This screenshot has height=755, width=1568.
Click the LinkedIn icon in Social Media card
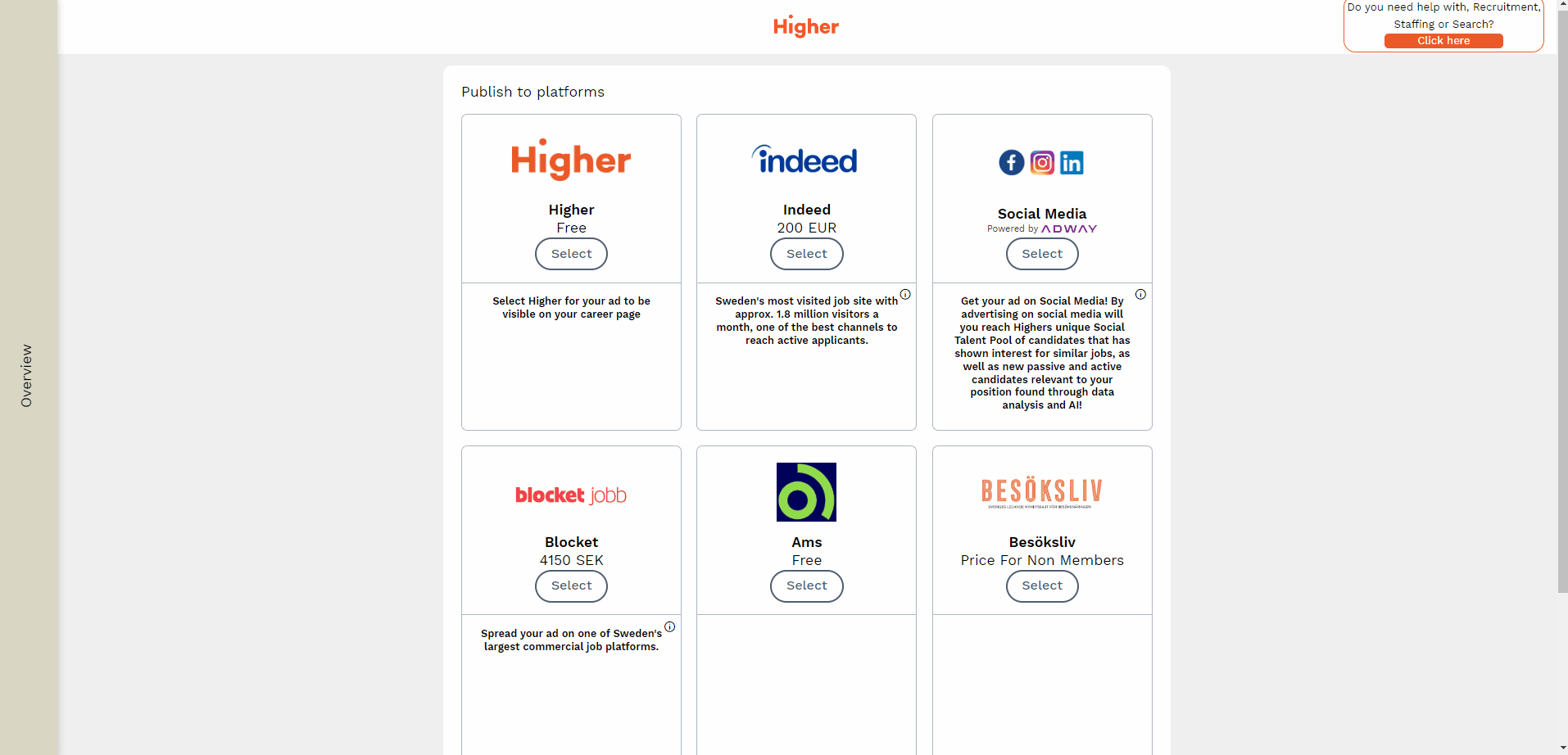pyautogui.click(x=1072, y=163)
